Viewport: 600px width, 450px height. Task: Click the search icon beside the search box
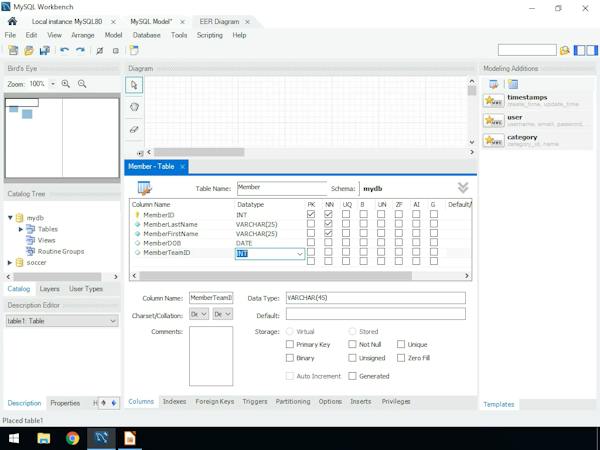(x=564, y=50)
